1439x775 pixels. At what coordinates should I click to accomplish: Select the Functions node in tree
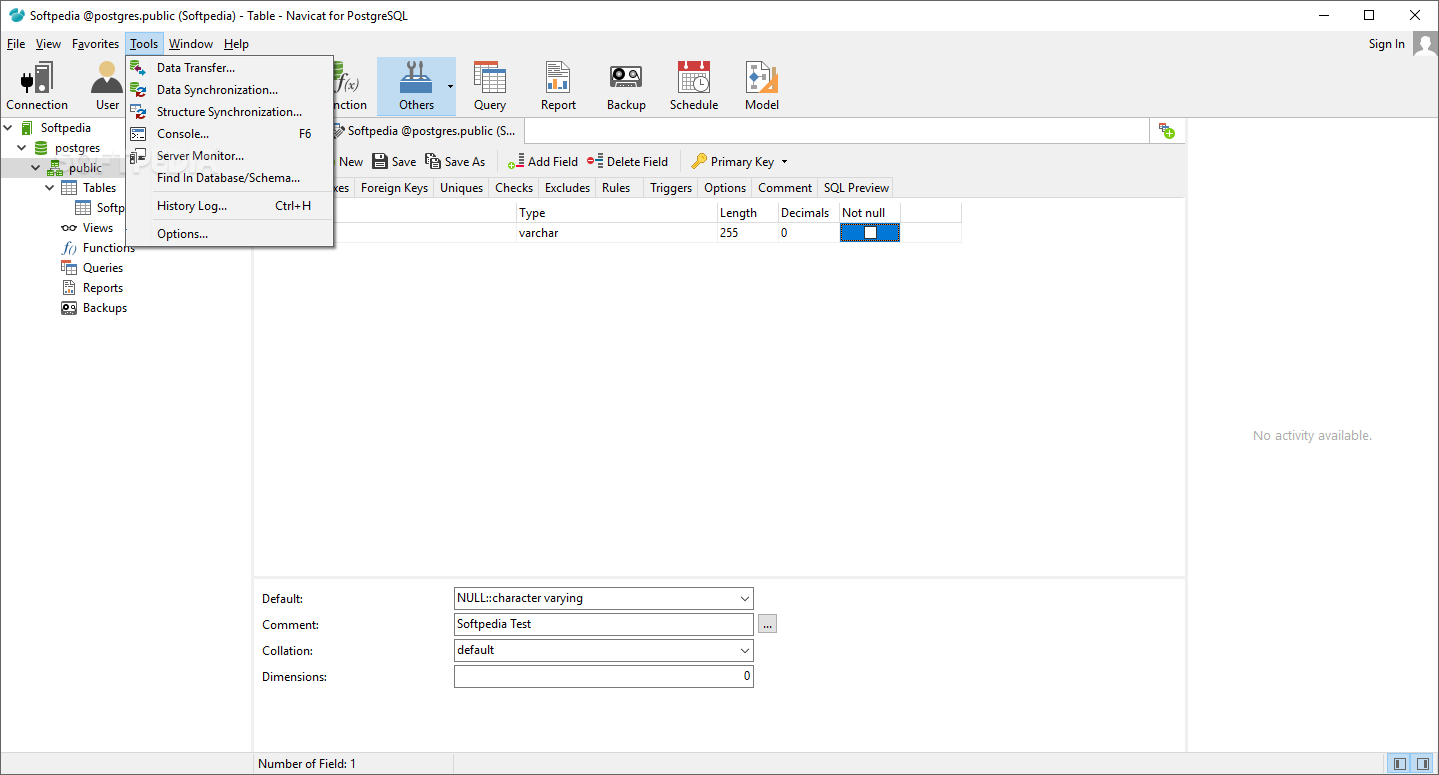(108, 248)
